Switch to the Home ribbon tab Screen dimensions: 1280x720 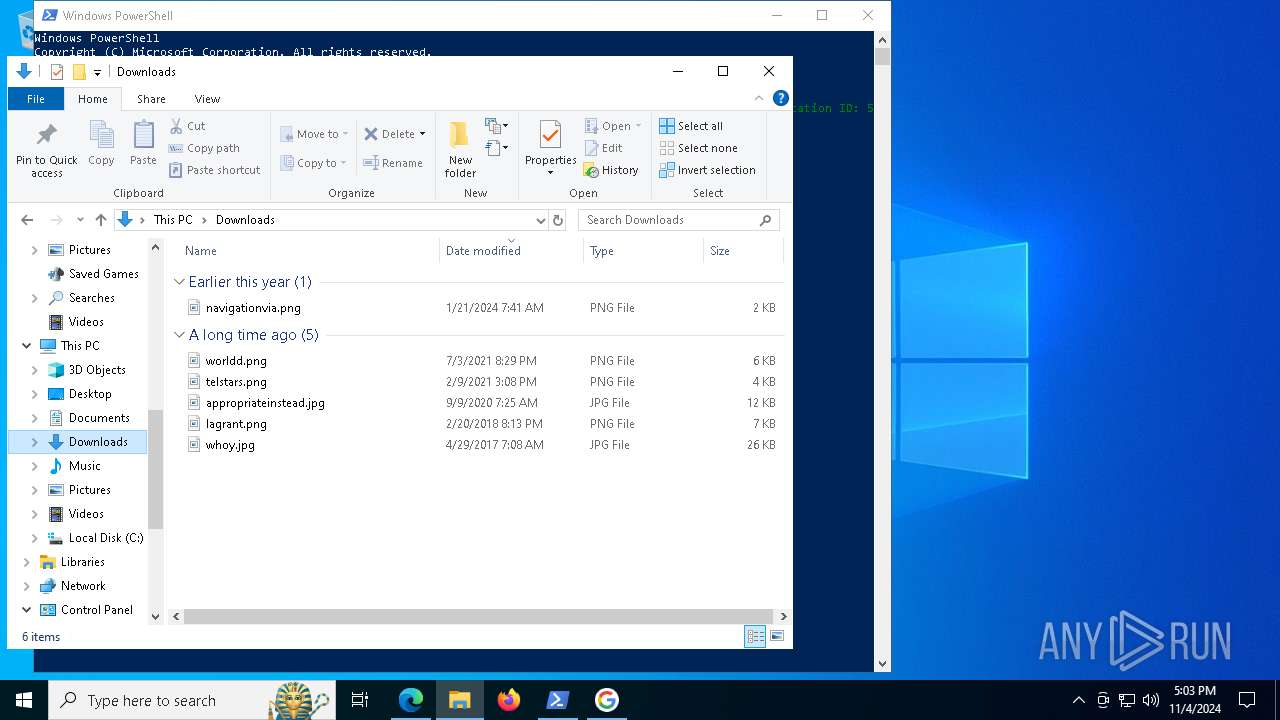point(93,99)
